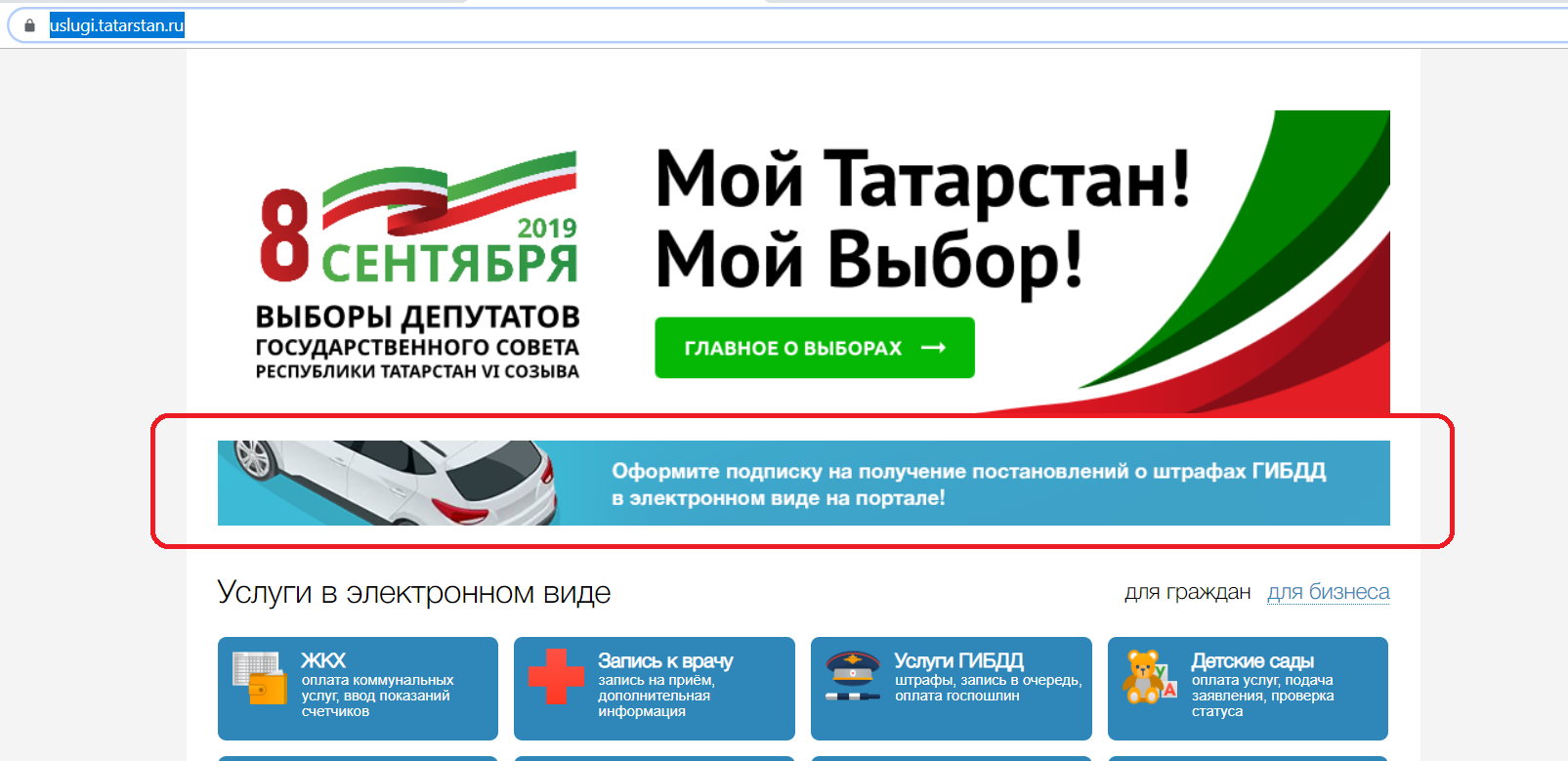Viewport: 1568px width, 761px height.
Task: Click the teddy bear kindergarten icon
Action: (x=1147, y=676)
